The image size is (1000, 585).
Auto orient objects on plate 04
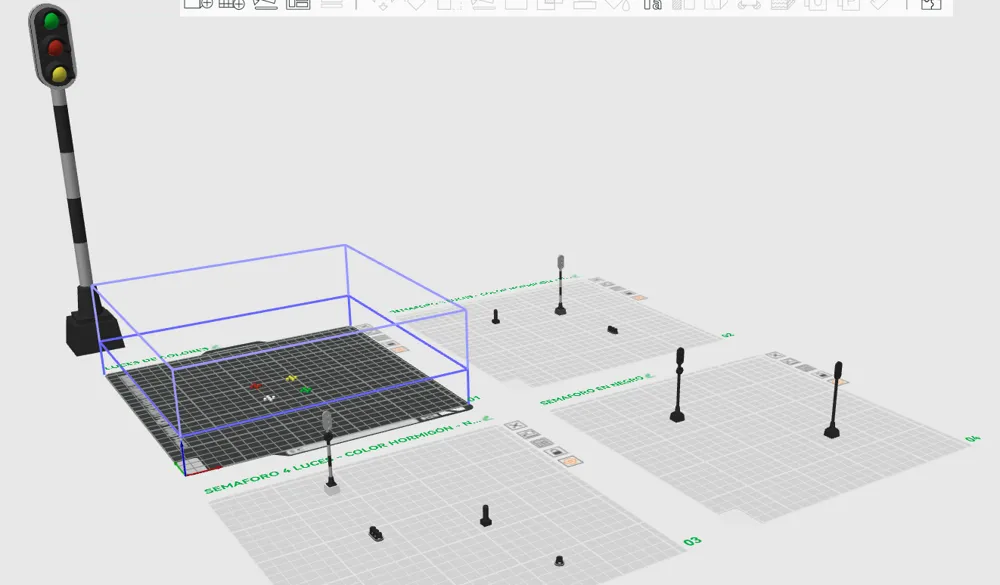coord(791,361)
